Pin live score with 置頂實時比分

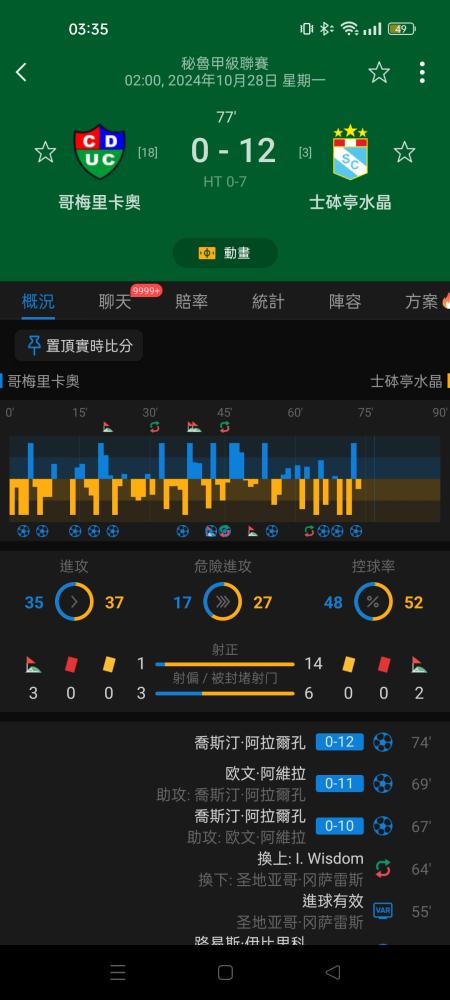tap(79, 346)
